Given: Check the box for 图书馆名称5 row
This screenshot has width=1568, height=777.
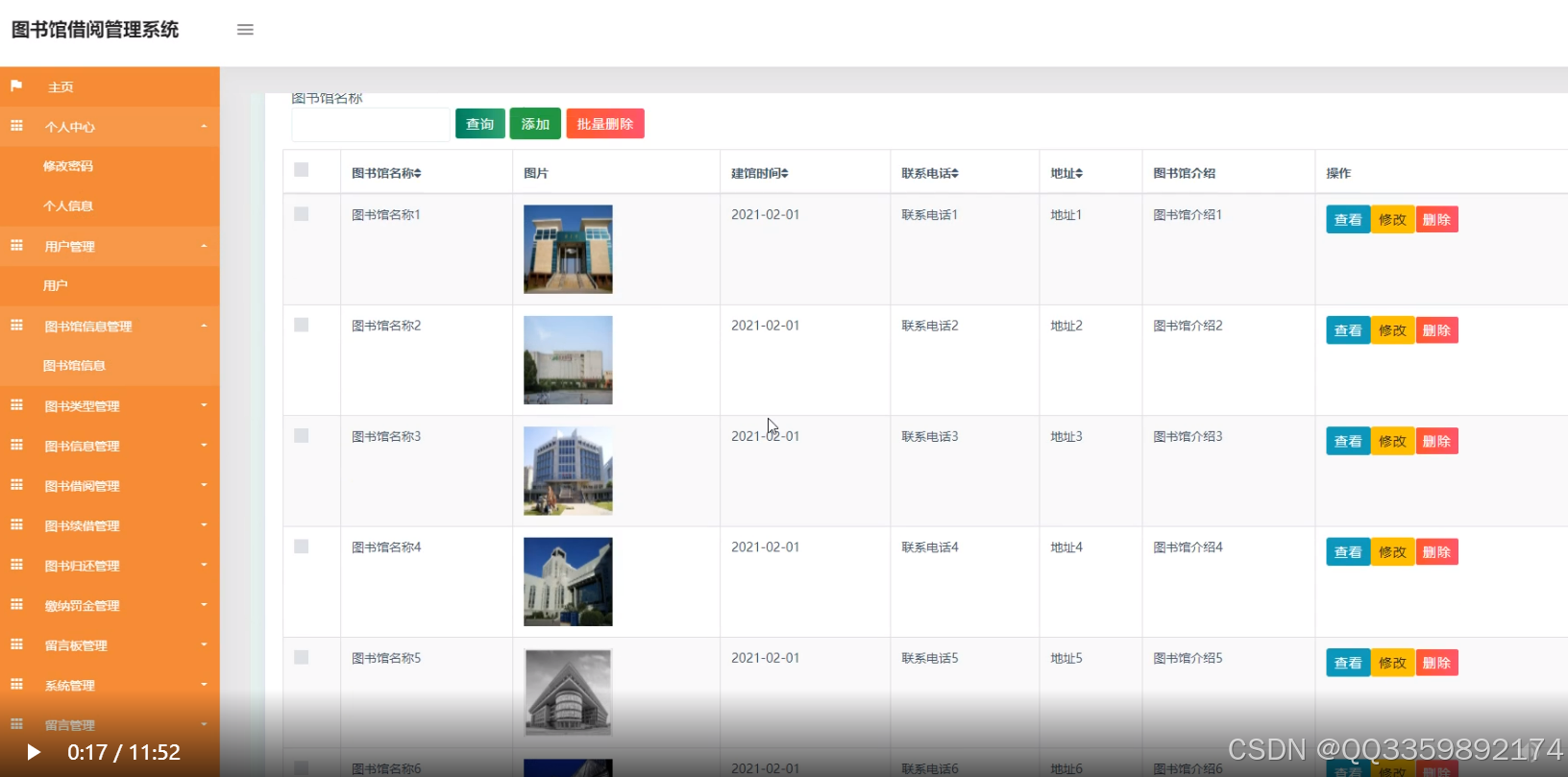Looking at the screenshot, I should pyautogui.click(x=302, y=658).
